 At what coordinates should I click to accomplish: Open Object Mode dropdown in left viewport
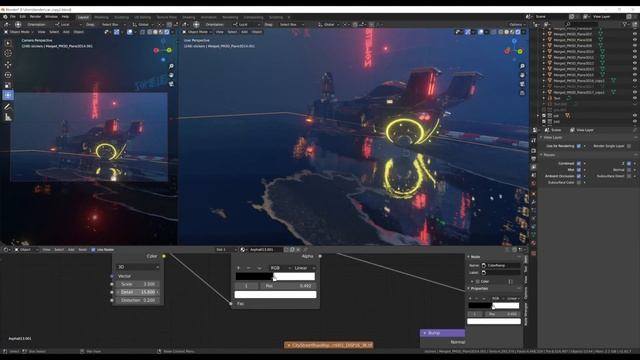coord(20,32)
